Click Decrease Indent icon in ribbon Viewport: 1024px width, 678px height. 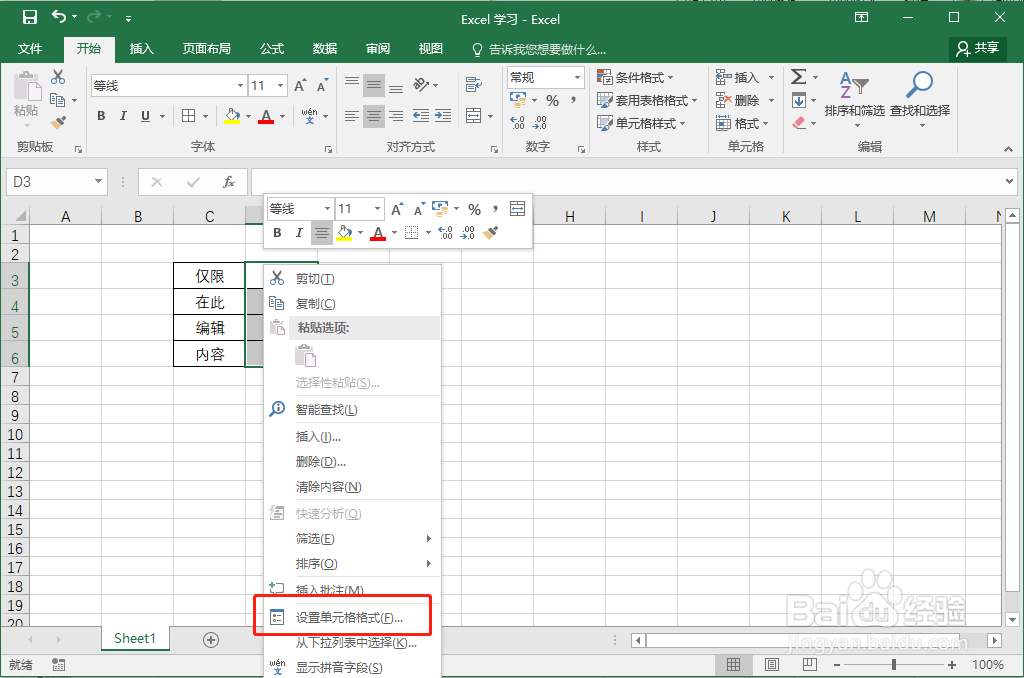(x=421, y=116)
